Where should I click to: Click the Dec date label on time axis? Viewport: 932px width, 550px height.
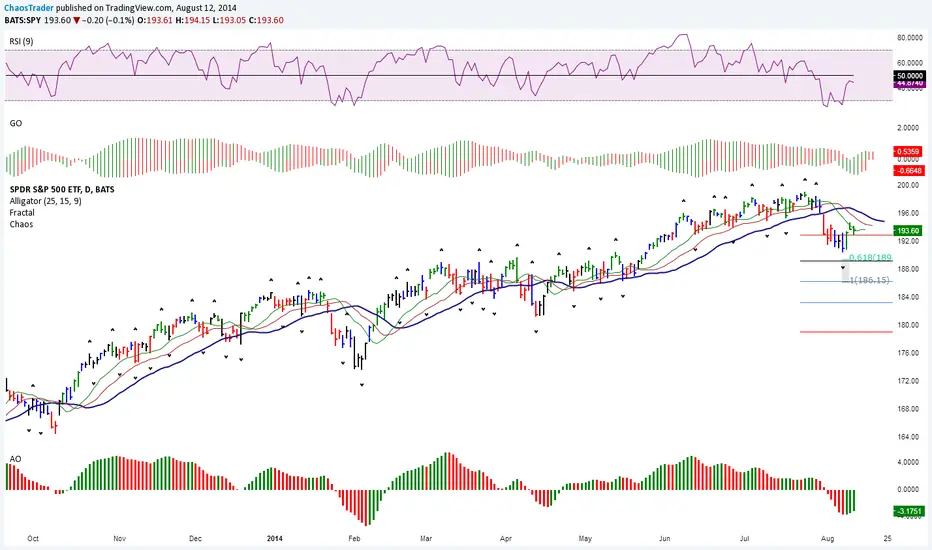195,539
